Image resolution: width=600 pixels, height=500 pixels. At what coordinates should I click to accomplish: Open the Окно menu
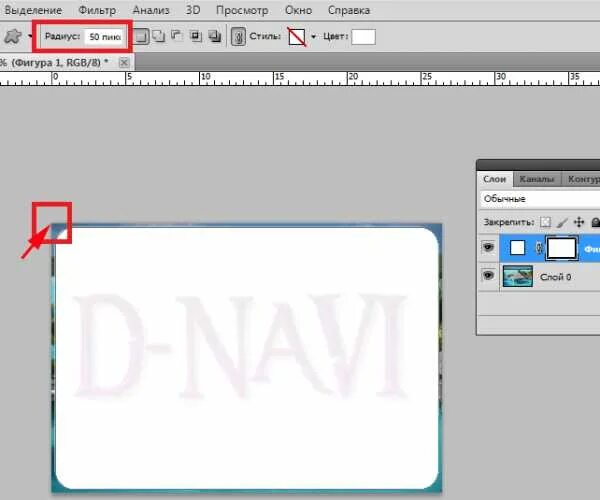pyautogui.click(x=298, y=10)
